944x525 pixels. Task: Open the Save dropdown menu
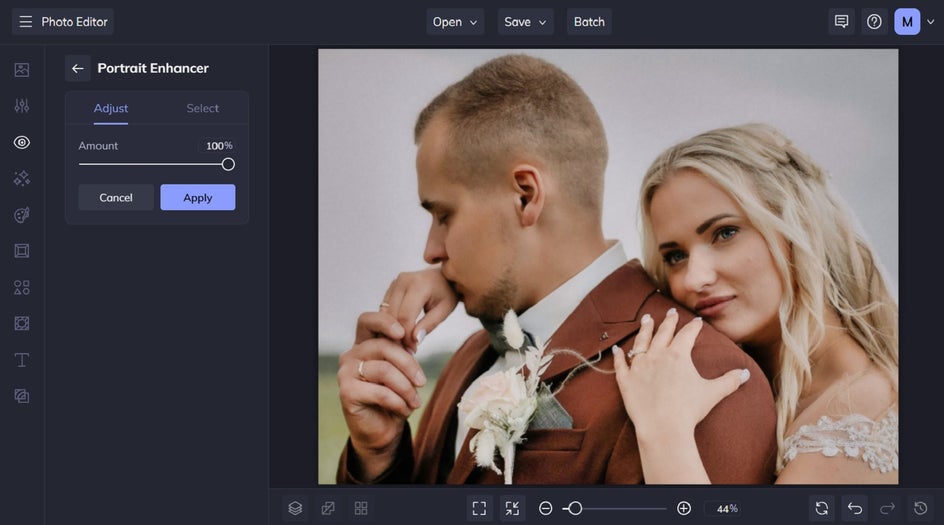click(x=526, y=22)
